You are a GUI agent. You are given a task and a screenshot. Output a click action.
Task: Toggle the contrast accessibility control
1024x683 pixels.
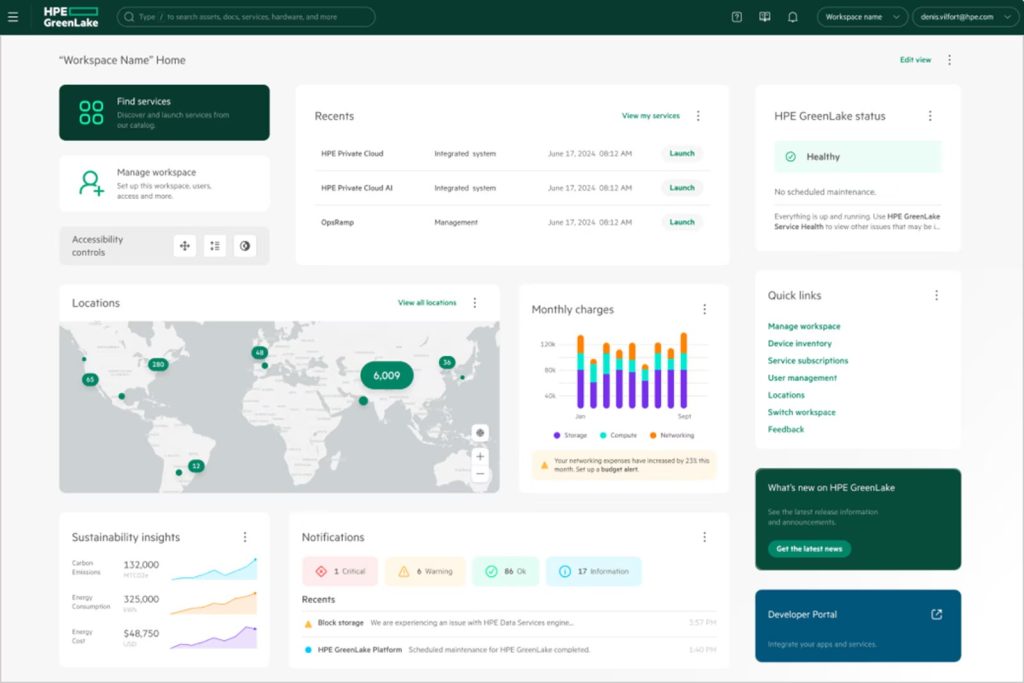click(x=245, y=246)
